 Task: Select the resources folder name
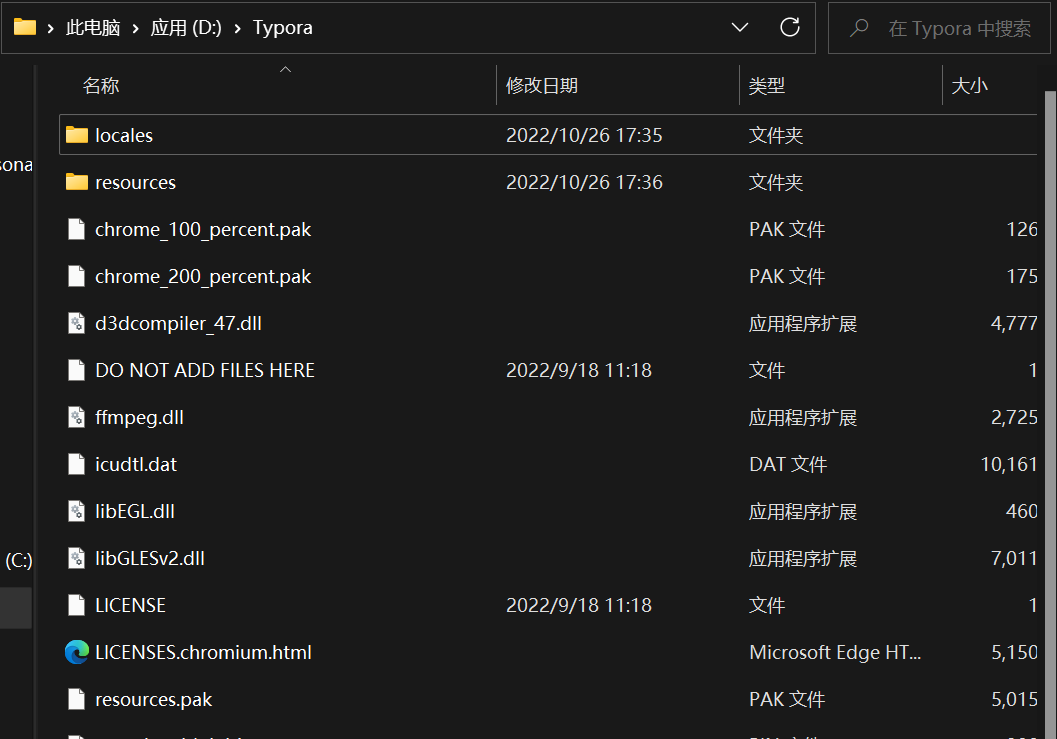(x=135, y=183)
